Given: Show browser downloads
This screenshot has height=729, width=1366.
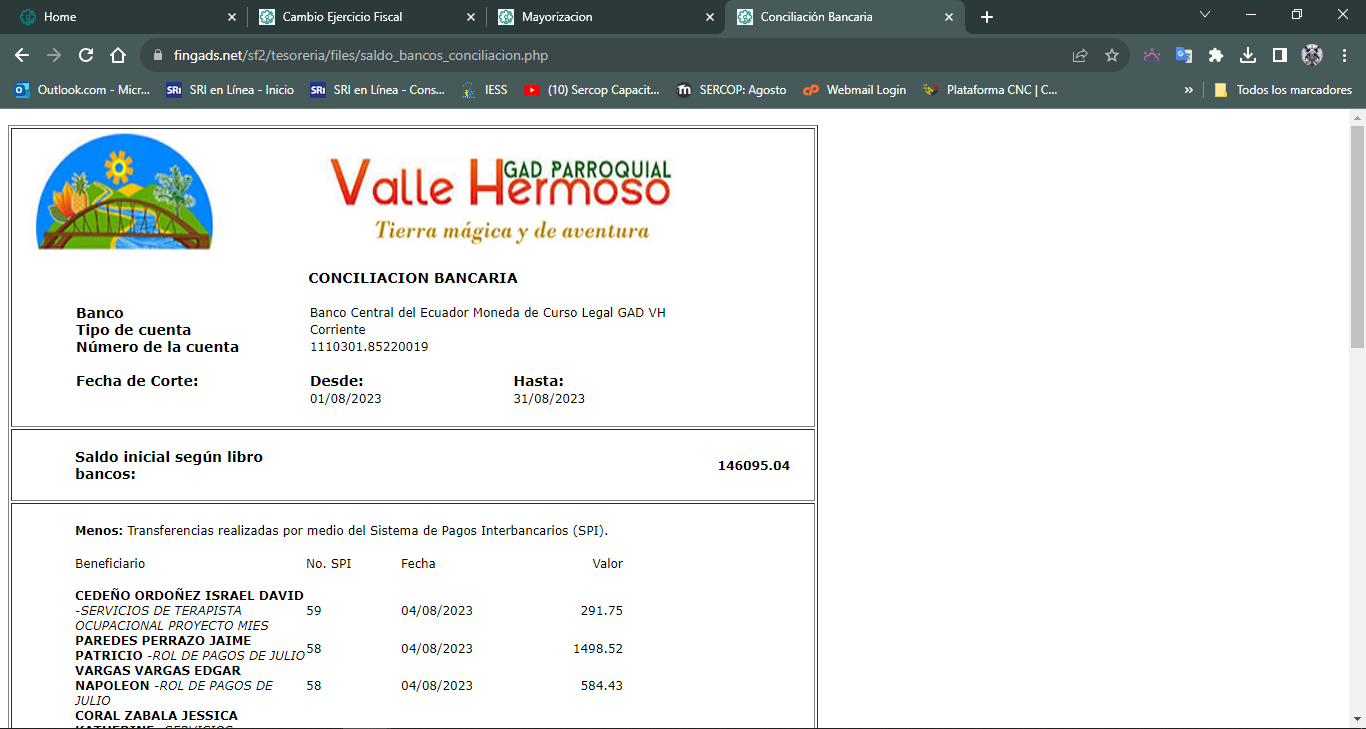Looking at the screenshot, I should tap(1247, 55).
